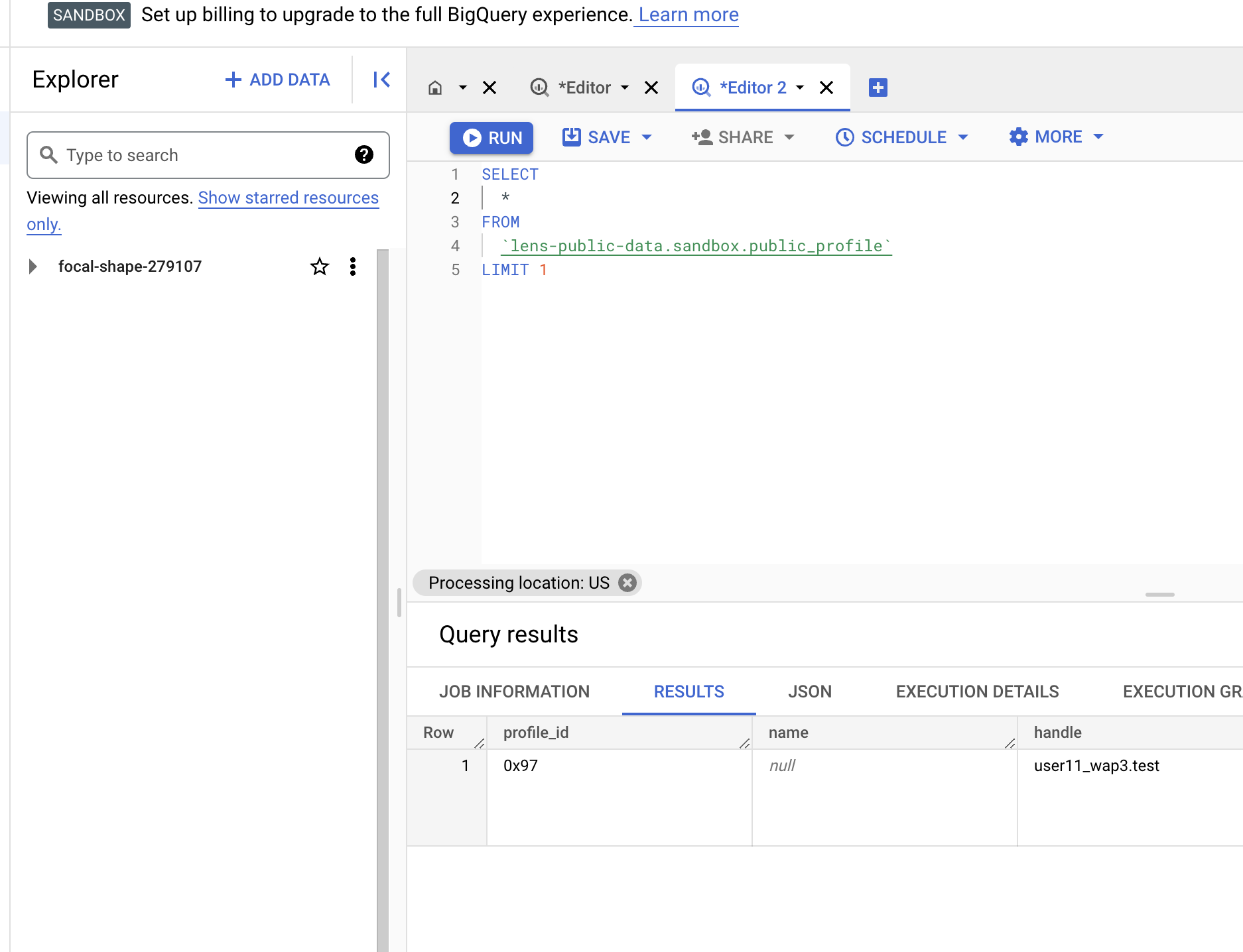The width and height of the screenshot is (1243, 952).
Task: Click the table name lens-public-data.sandbox.public_profile
Action: point(696,246)
